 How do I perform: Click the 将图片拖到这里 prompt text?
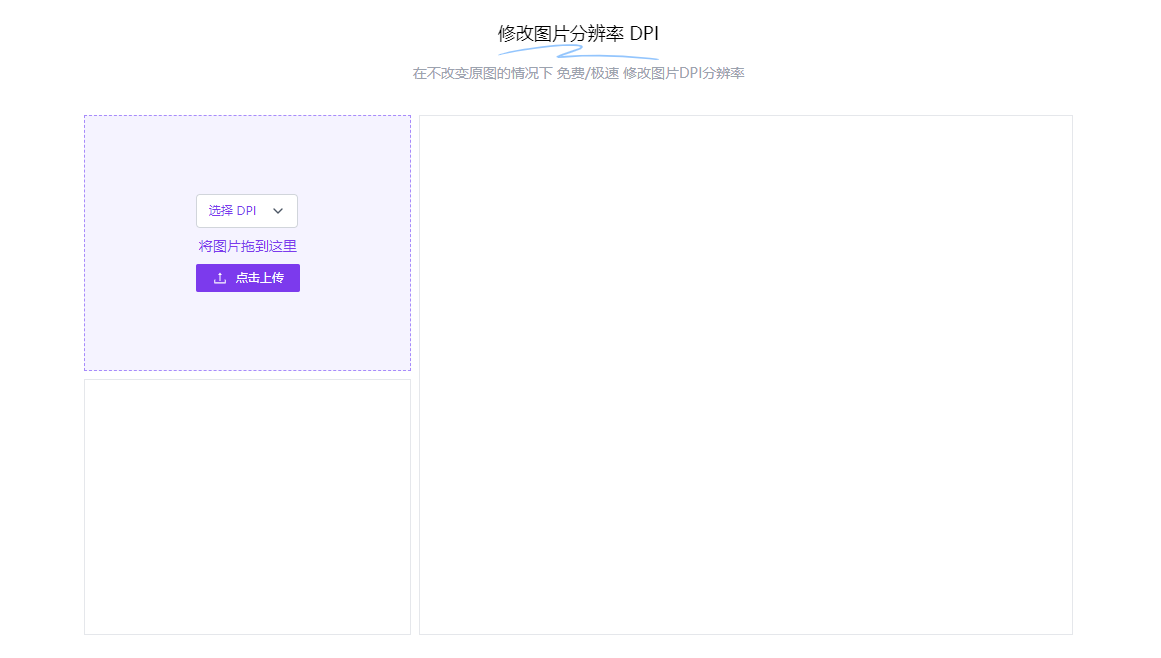point(247,245)
